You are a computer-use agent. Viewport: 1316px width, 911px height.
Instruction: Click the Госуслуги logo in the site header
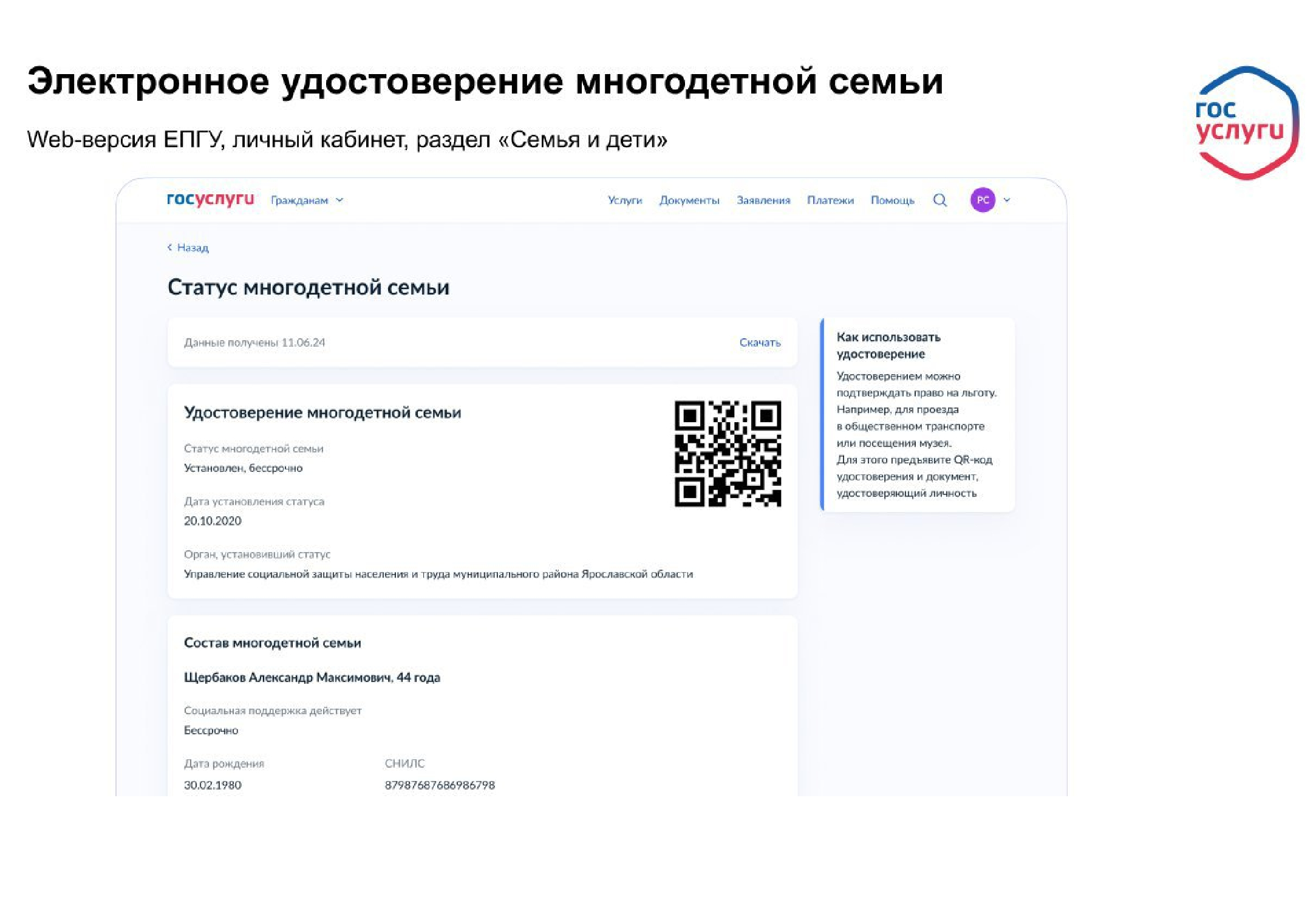[x=210, y=200]
